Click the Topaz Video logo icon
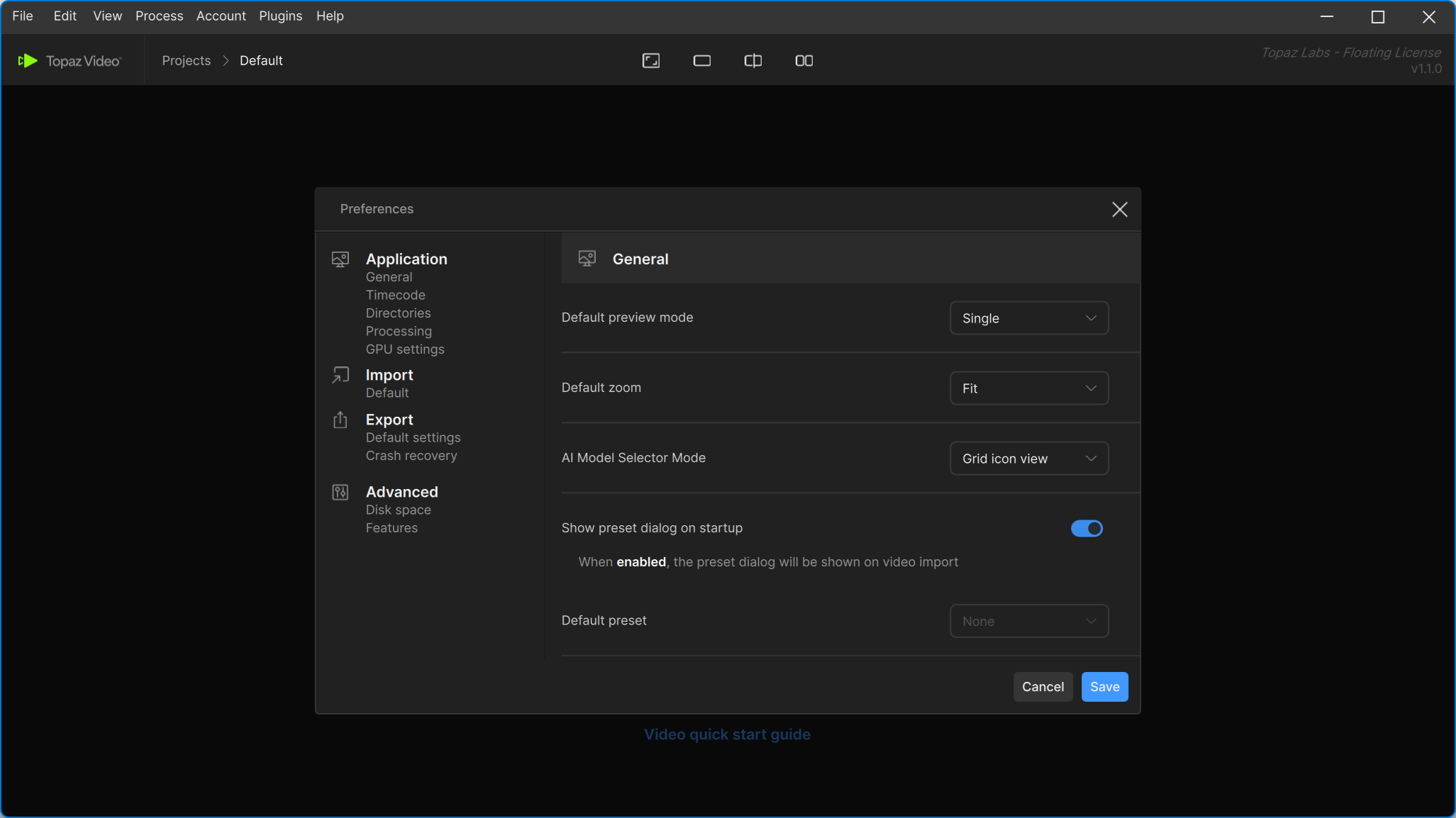The width and height of the screenshot is (1456, 818). coord(28,61)
